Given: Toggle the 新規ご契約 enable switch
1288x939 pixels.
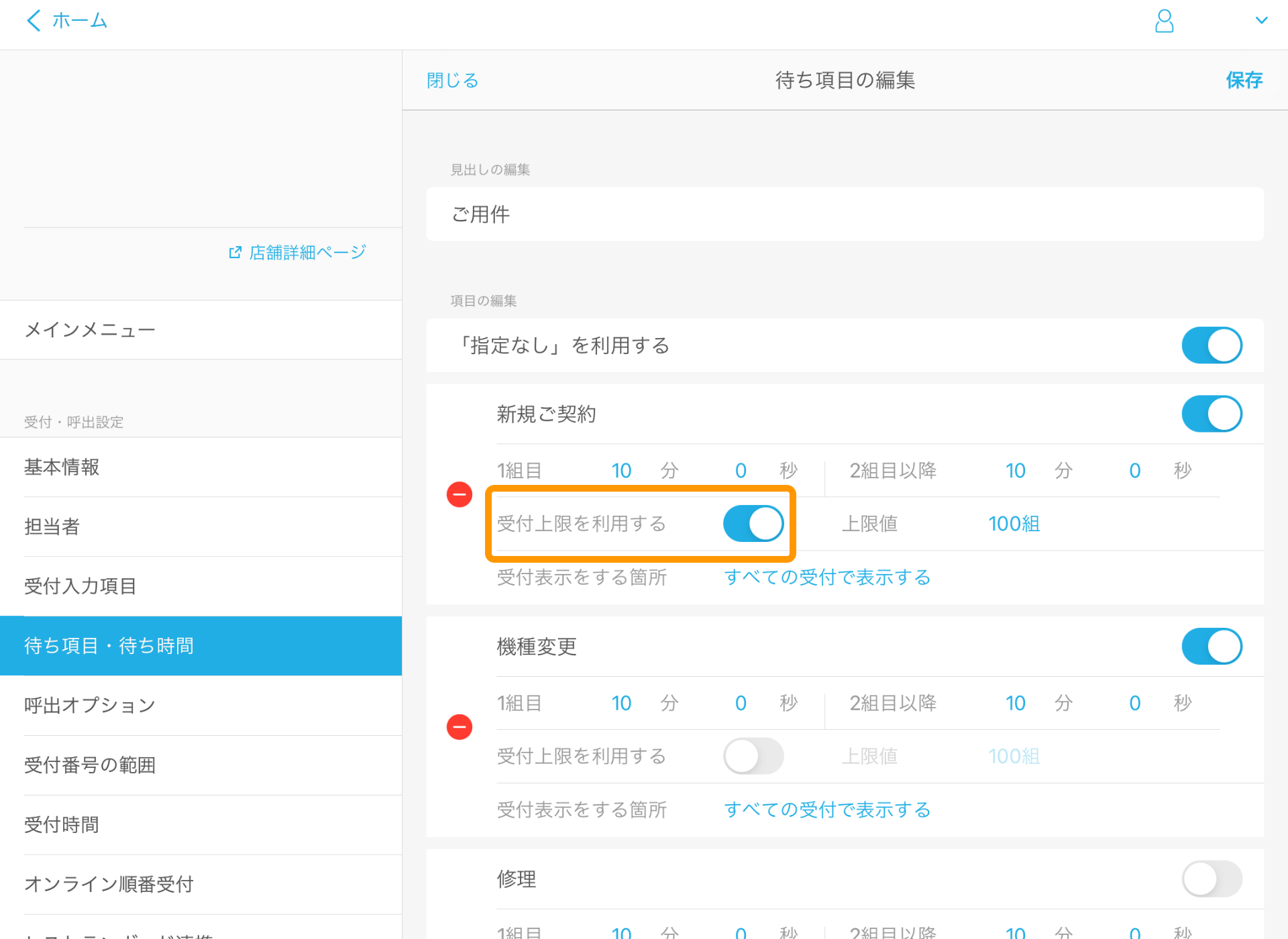Looking at the screenshot, I should click(1212, 414).
